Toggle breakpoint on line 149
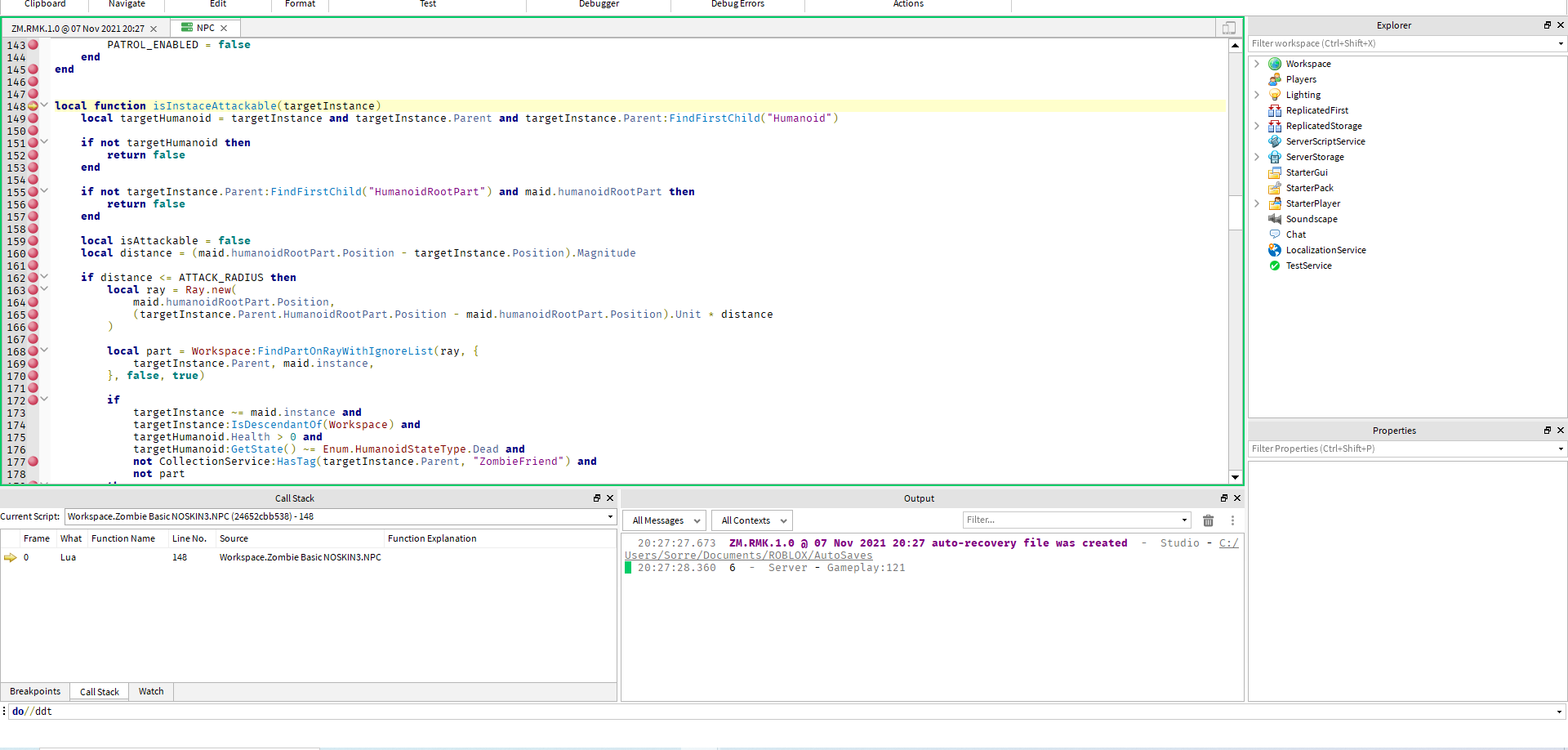The image size is (1568, 750). tap(33, 118)
